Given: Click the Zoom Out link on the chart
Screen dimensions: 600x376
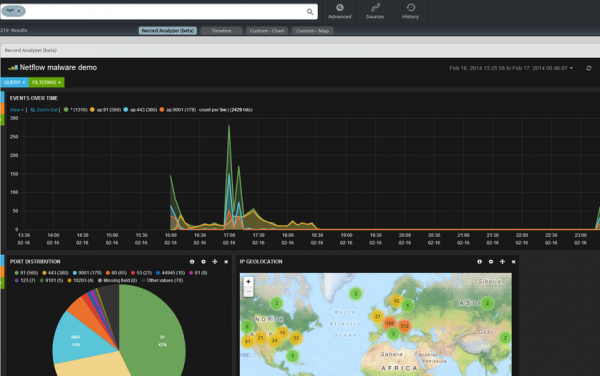Looking at the screenshot, I should (44, 110).
